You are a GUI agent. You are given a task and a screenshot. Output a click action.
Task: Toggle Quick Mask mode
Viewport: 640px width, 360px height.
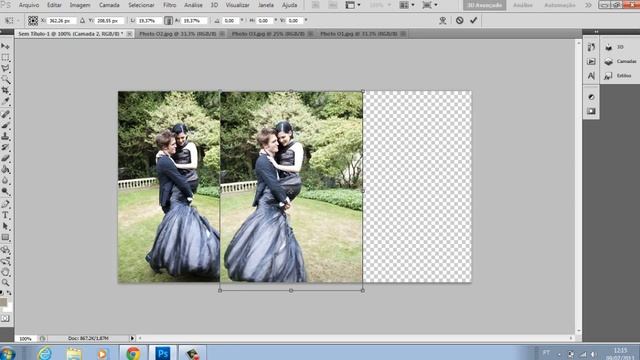pos(5,318)
